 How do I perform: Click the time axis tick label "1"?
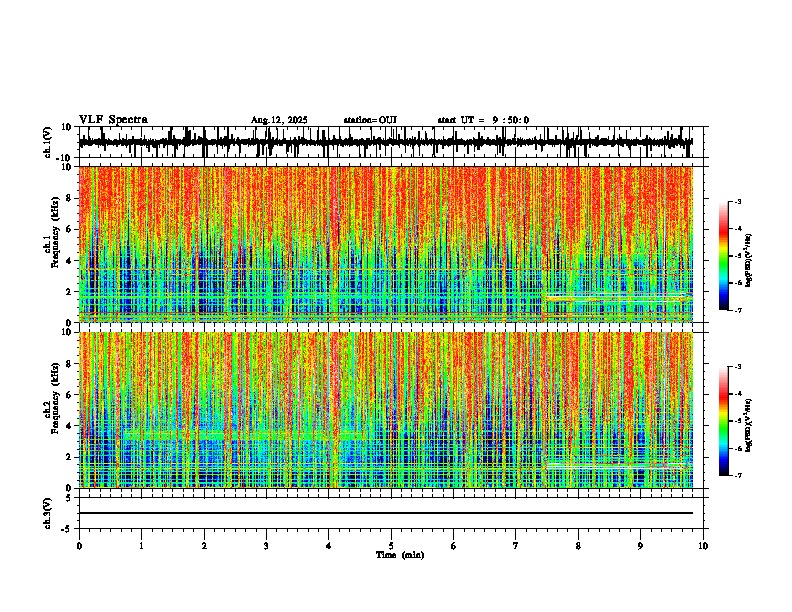click(x=141, y=546)
